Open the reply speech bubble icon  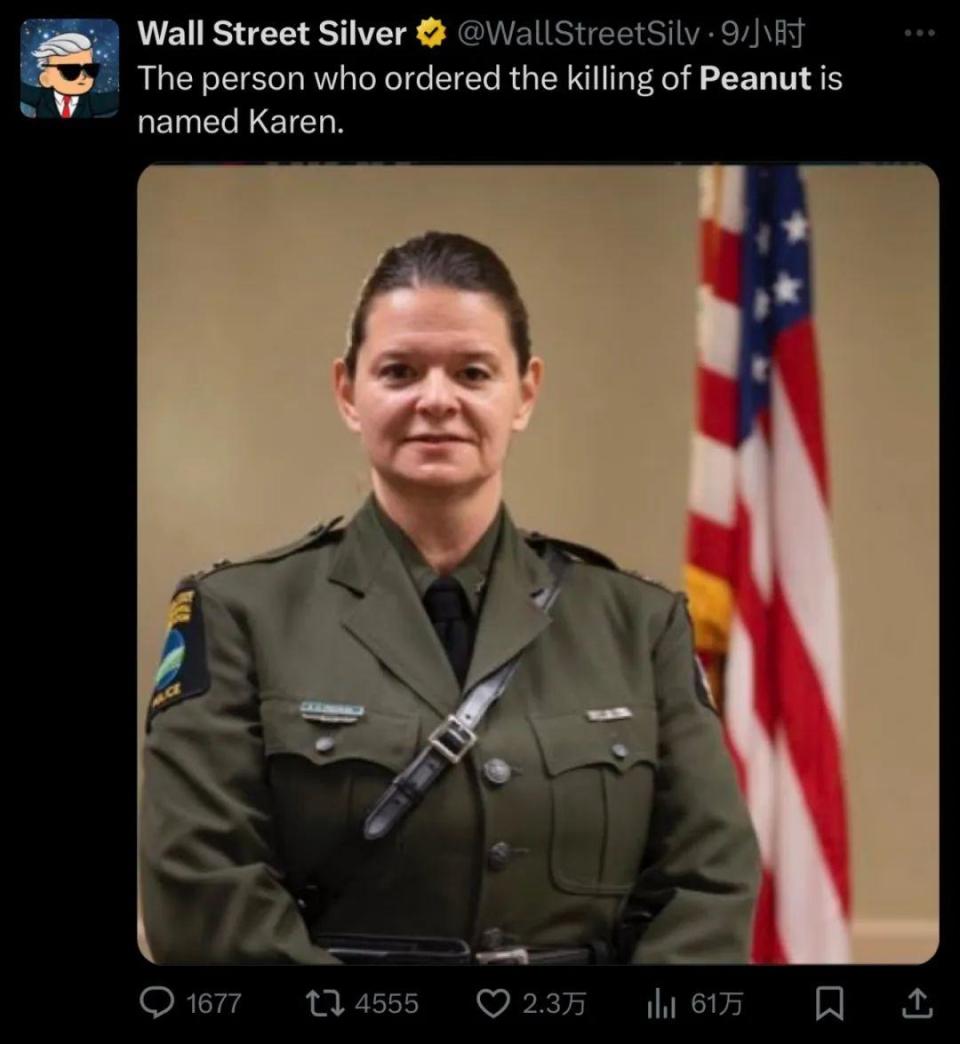[157, 1003]
